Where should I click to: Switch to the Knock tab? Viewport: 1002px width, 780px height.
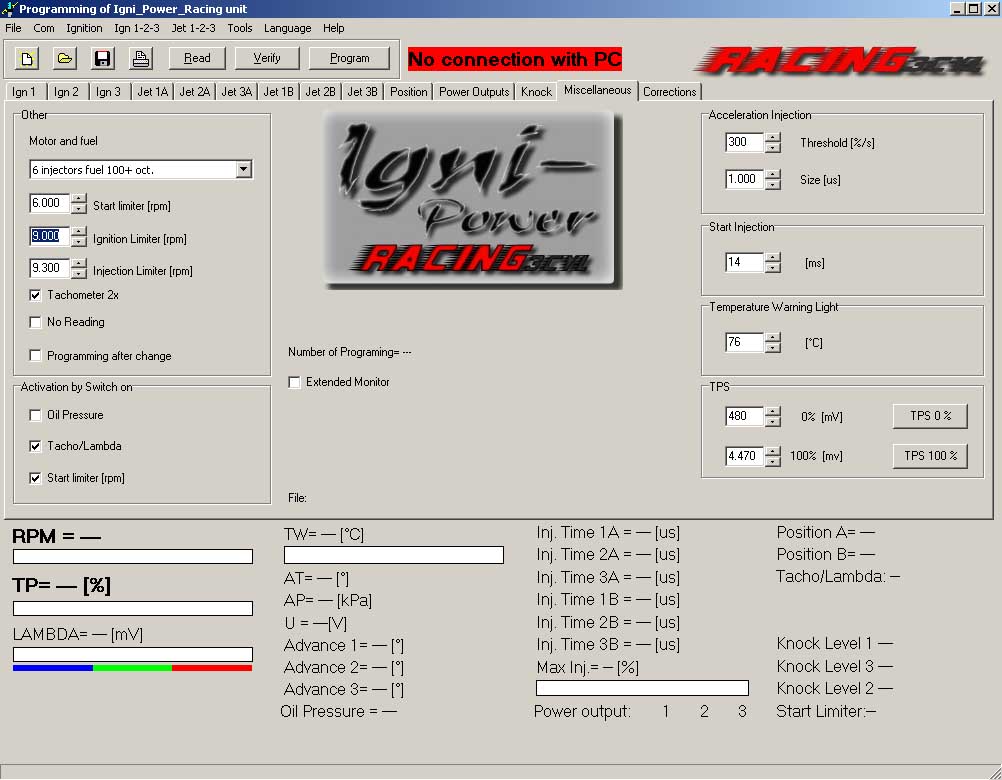tap(536, 92)
